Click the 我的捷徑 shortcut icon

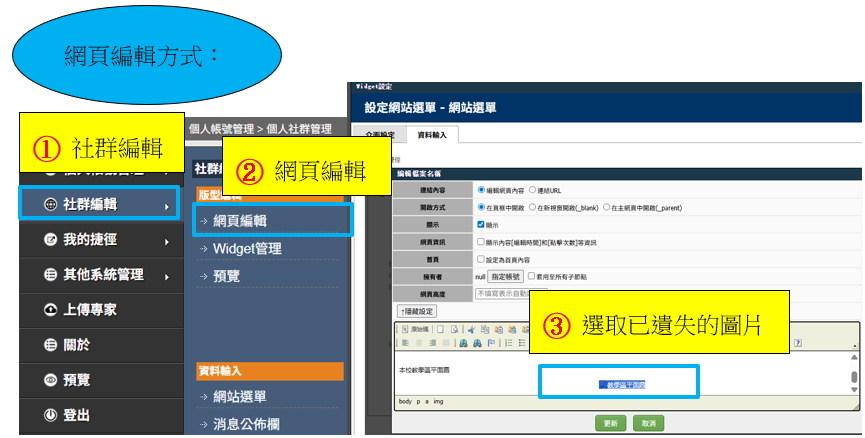tap(50, 240)
